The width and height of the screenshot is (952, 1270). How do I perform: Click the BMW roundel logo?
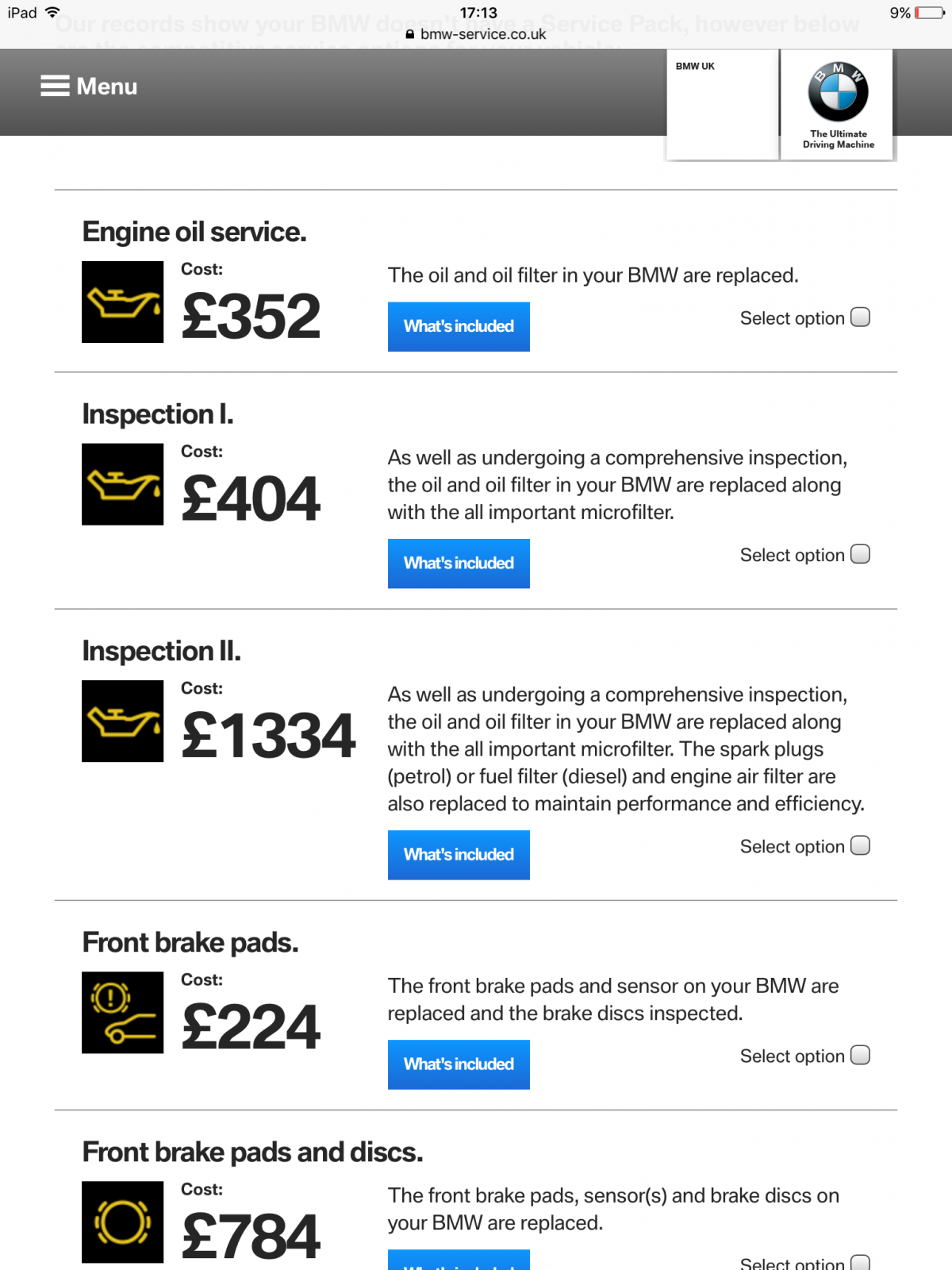tap(838, 91)
